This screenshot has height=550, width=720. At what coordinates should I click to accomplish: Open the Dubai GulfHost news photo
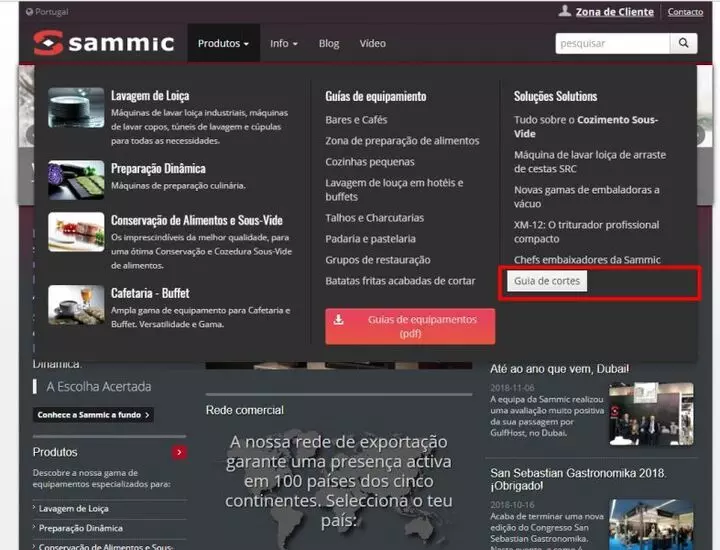click(651, 414)
